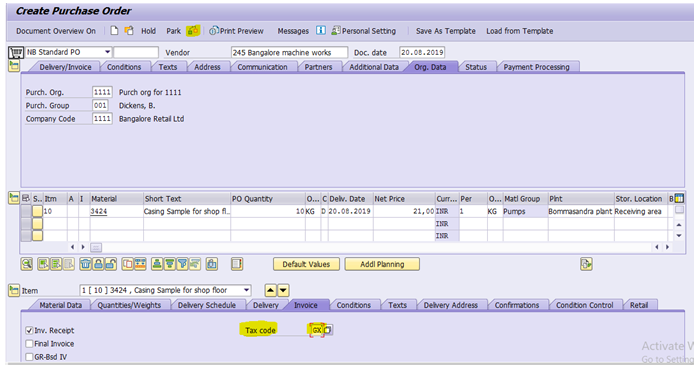Click the Park button
The height and width of the screenshot is (371, 699).
173,31
